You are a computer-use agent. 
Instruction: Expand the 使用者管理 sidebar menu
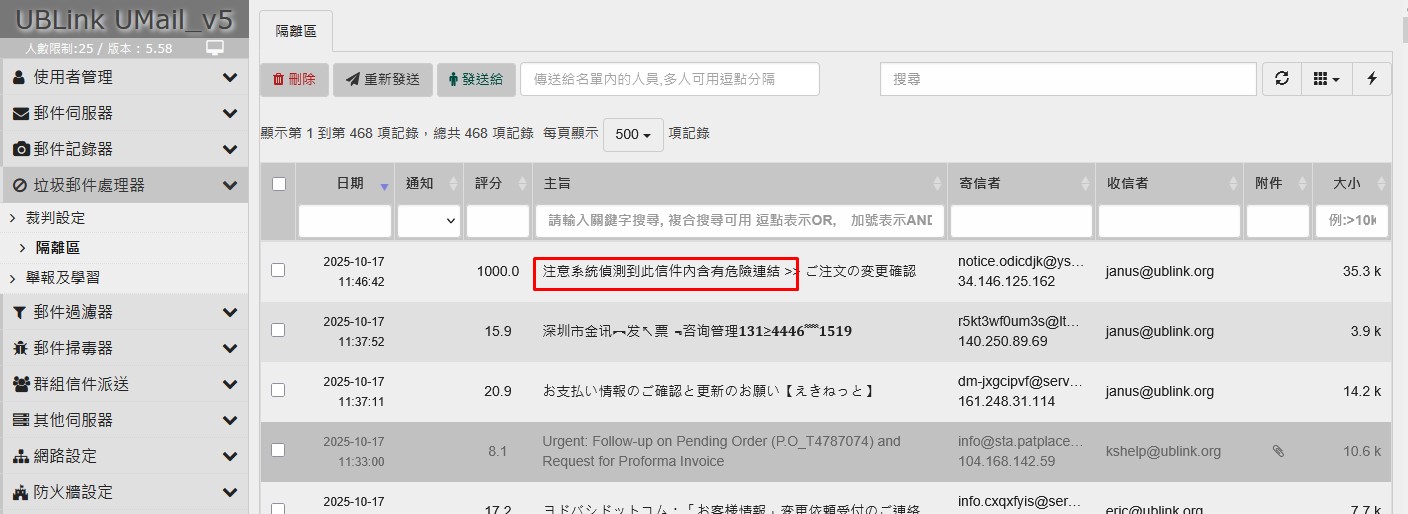click(124, 77)
